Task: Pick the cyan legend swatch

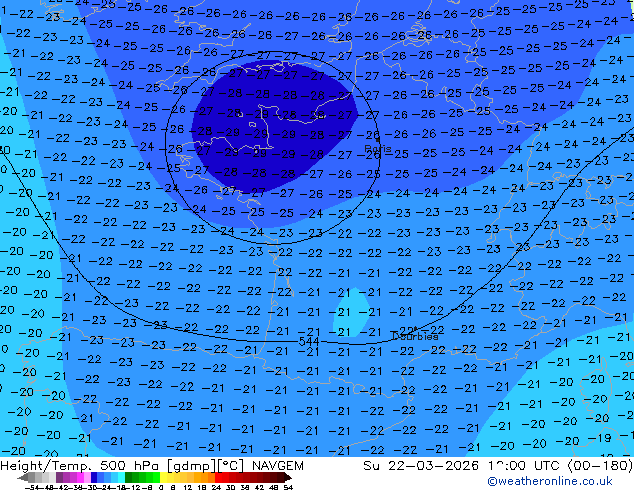Action: click(121, 477)
